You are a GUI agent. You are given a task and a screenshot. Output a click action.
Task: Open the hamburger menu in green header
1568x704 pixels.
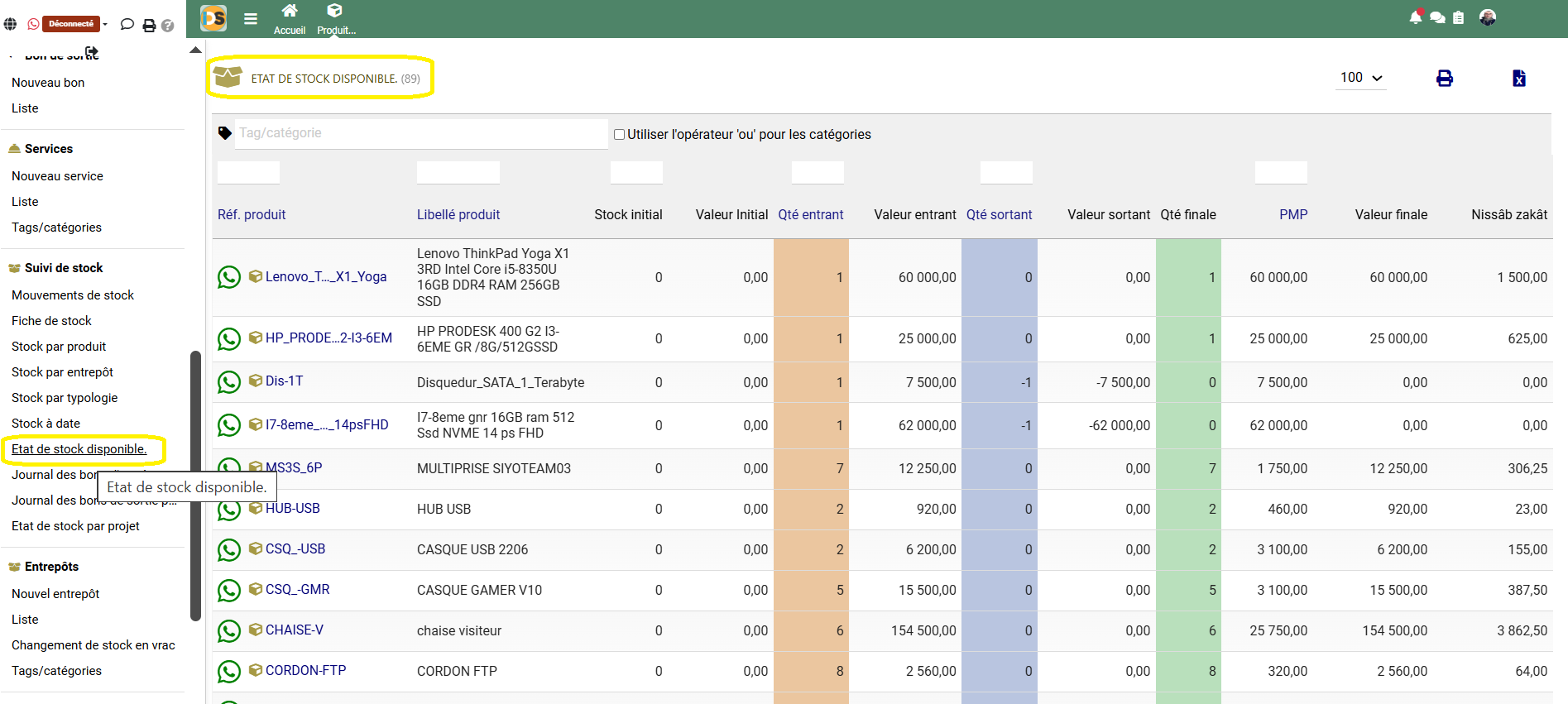250,19
